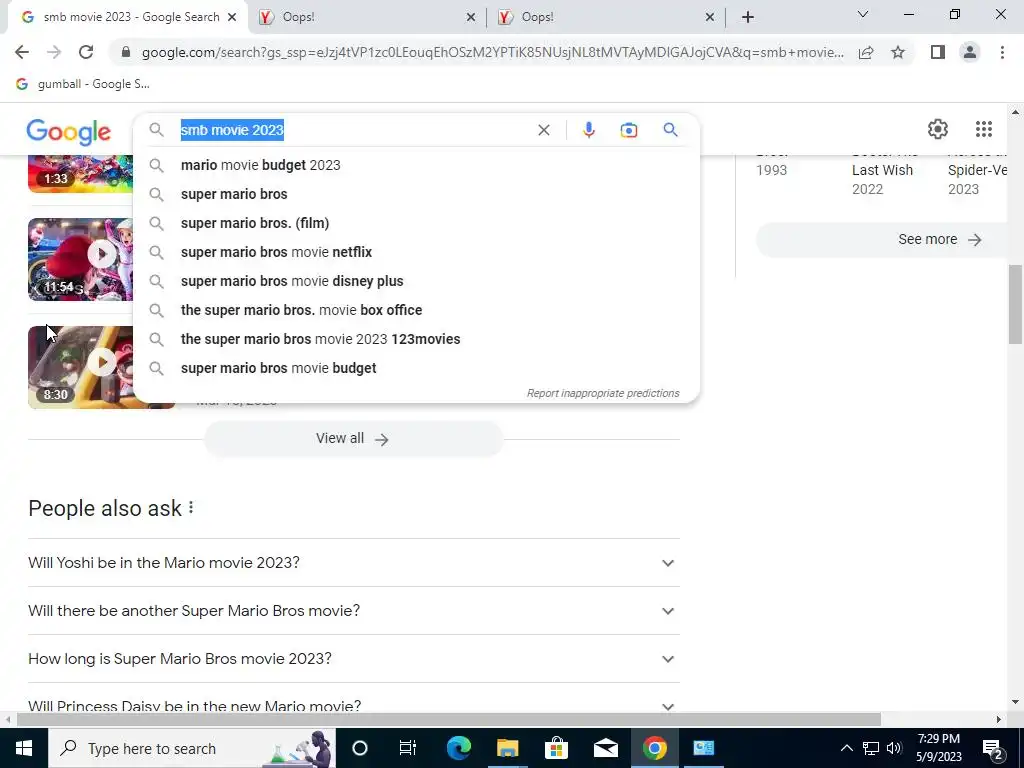This screenshot has width=1024, height=768.
Task: Close the smb movie 2023 tab
Action: [232, 17]
